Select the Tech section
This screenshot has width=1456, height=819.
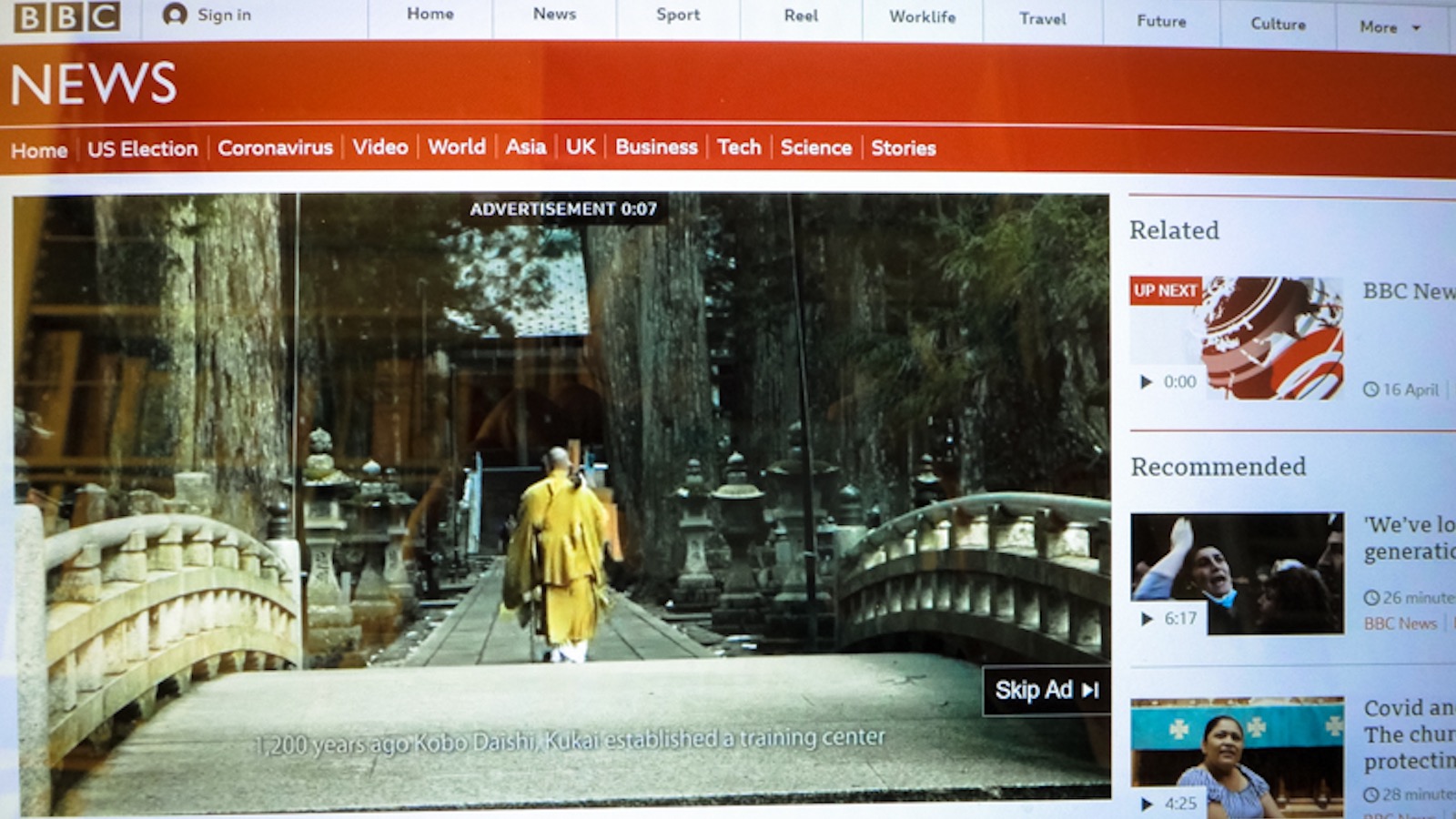pyautogui.click(x=739, y=147)
